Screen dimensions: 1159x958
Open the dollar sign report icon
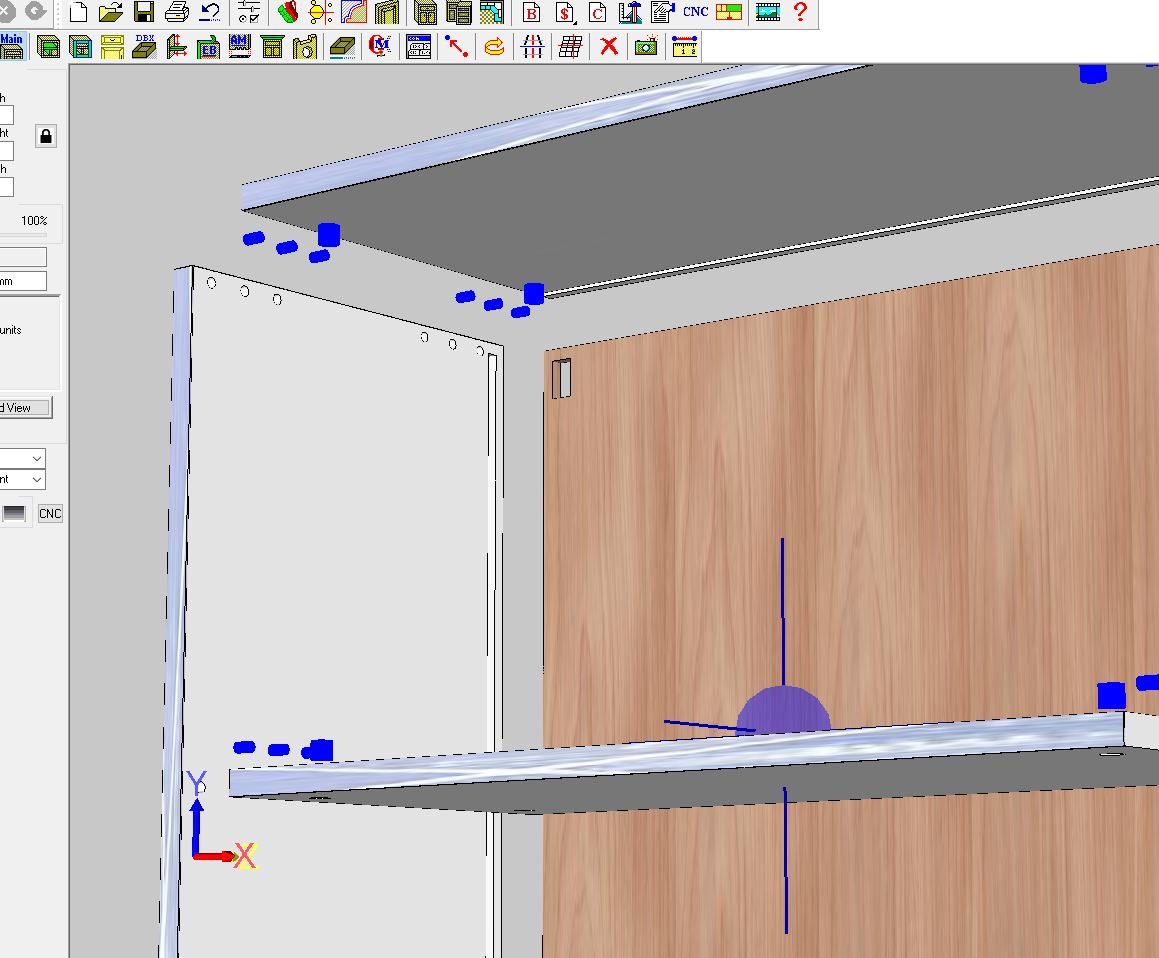565,13
